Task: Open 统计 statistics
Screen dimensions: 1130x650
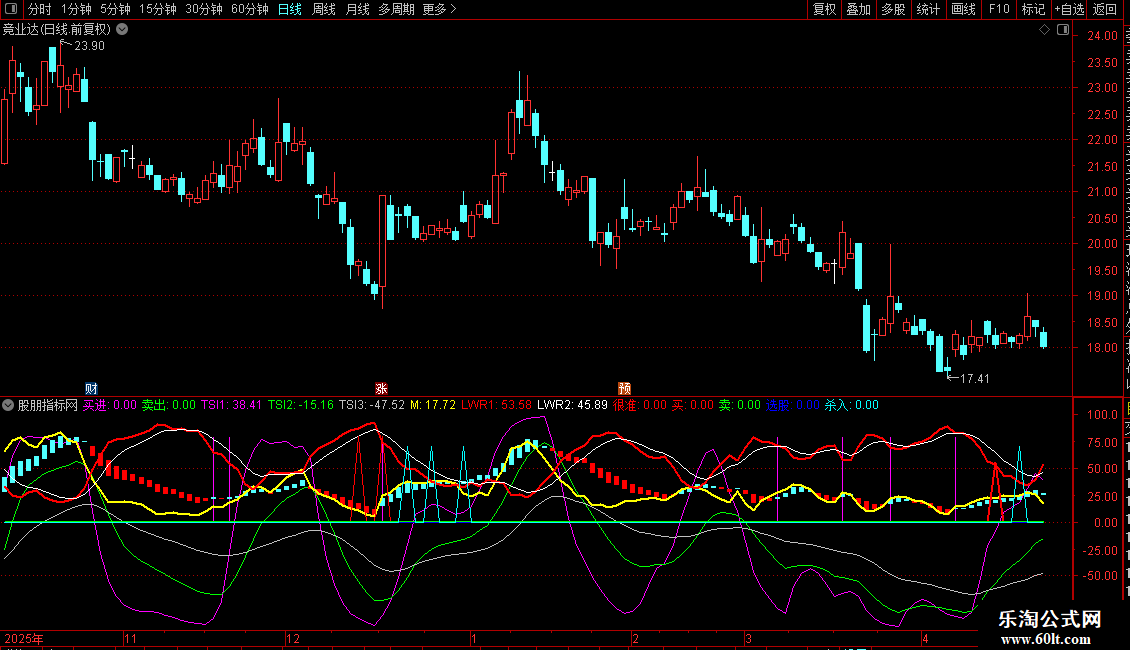Action: coord(927,9)
